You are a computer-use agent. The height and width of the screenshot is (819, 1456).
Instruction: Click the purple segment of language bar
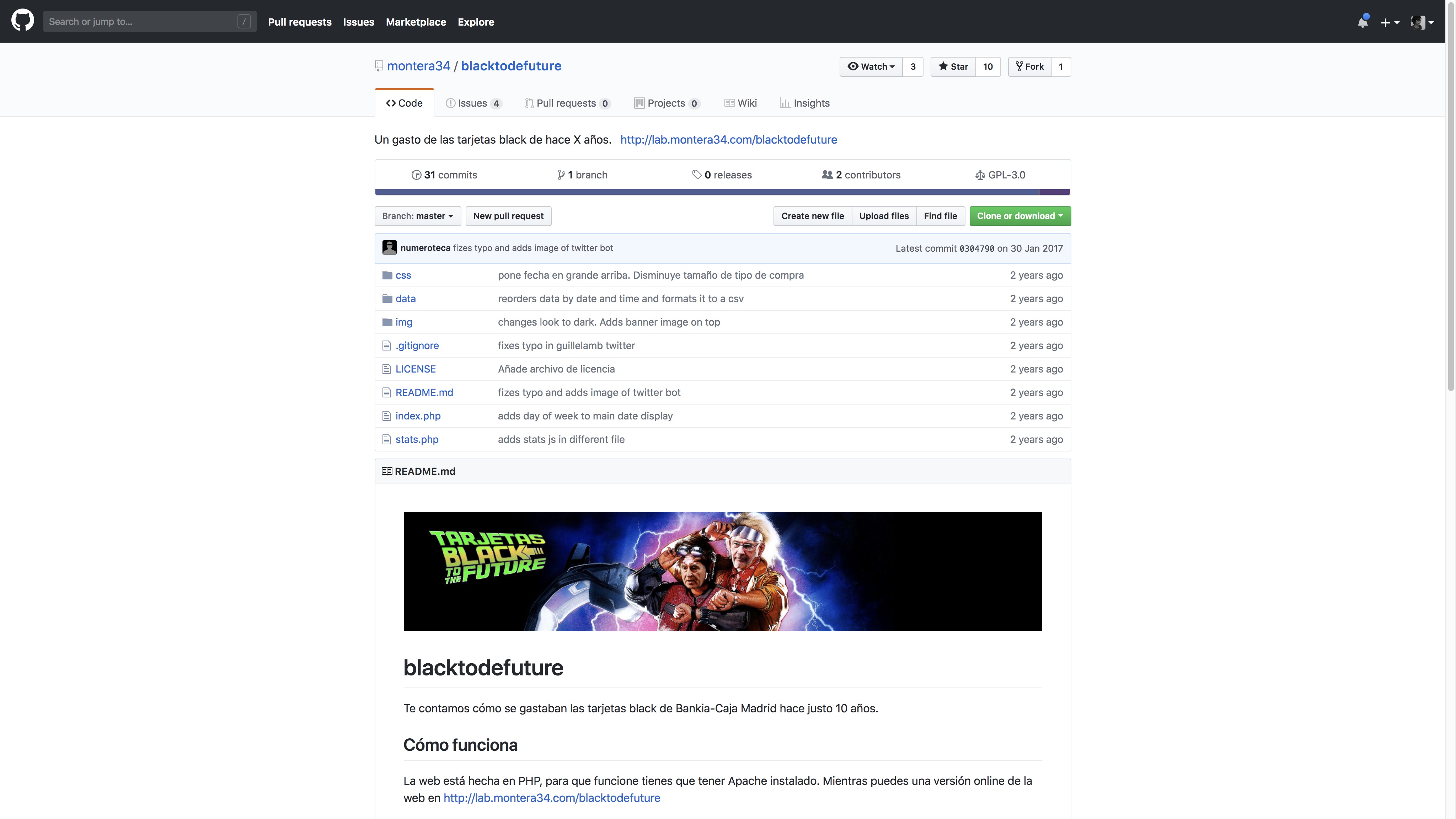click(x=1055, y=192)
